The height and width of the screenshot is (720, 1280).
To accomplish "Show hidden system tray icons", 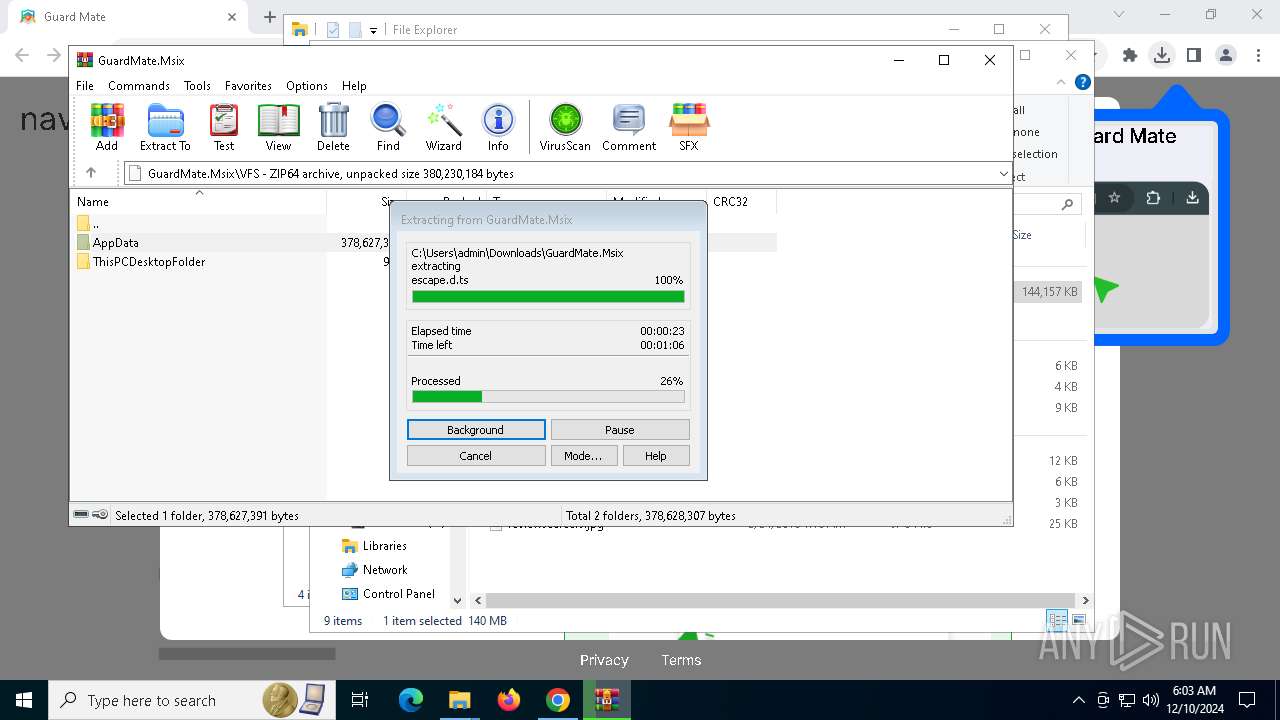I will [1078, 700].
